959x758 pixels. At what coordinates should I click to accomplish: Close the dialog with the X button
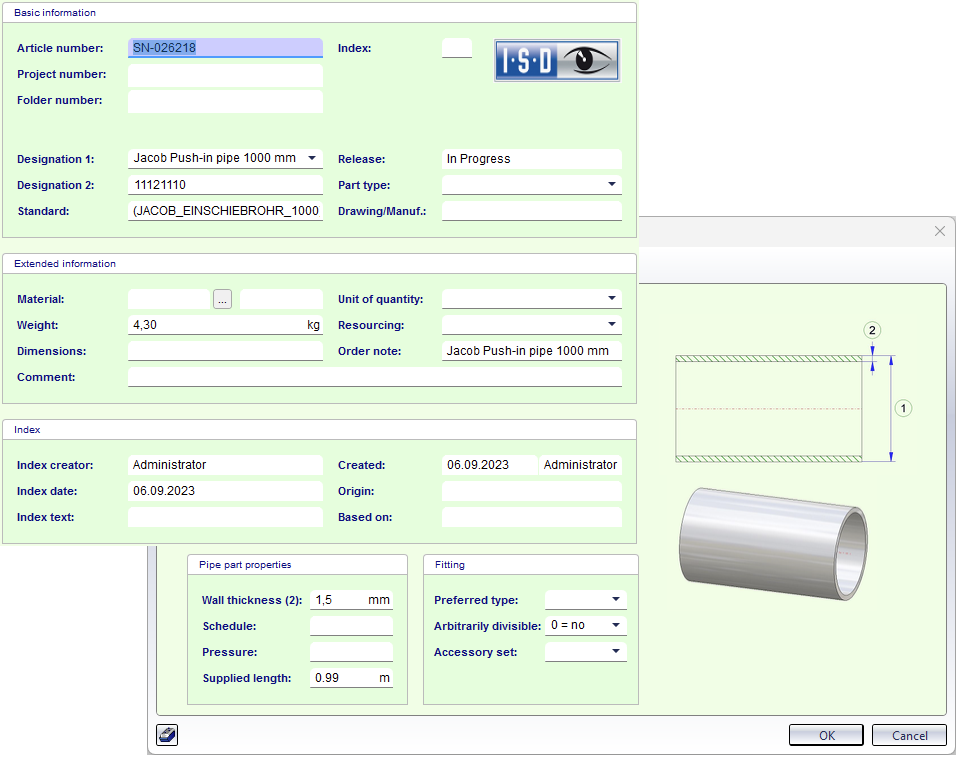tap(940, 231)
